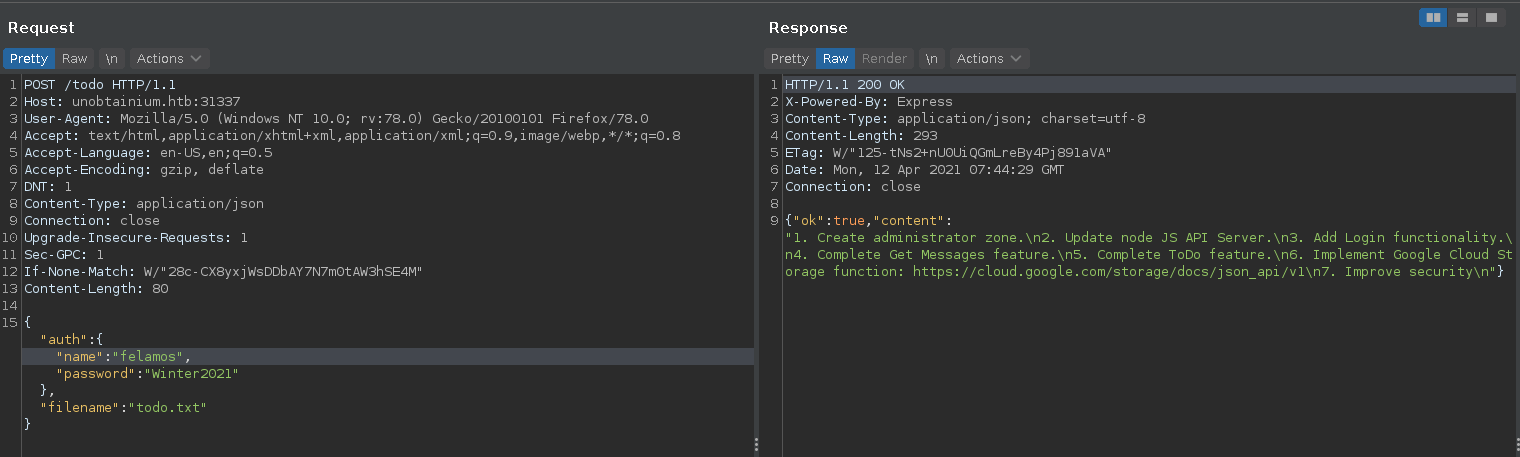1520x457 pixels.
Task: Switch Request view to Pretty
Action: [28, 58]
